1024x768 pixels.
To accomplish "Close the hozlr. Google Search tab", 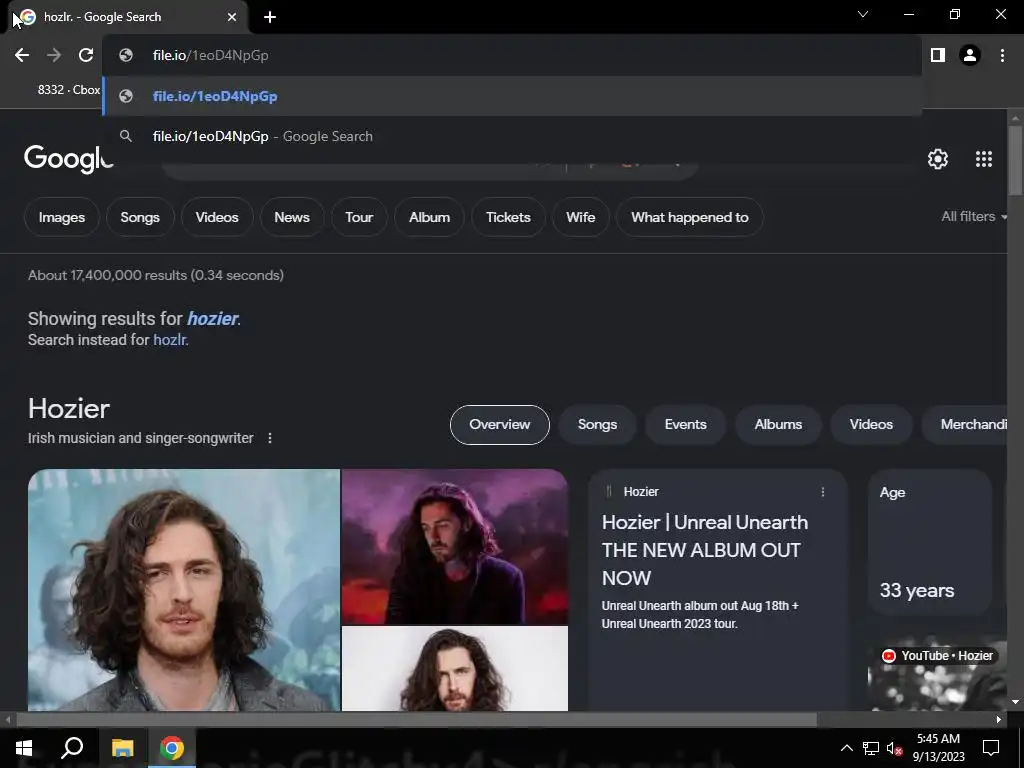I will pyautogui.click(x=232, y=17).
